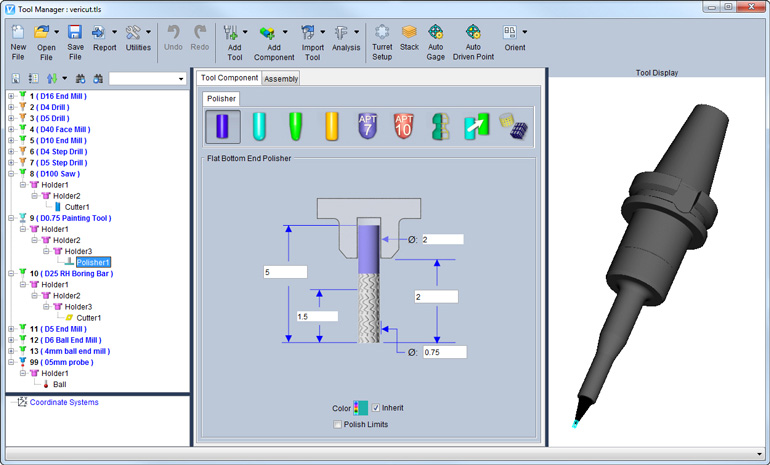Select the Polisher sub-tab
This screenshot has height=465, width=770.
pos(221,99)
